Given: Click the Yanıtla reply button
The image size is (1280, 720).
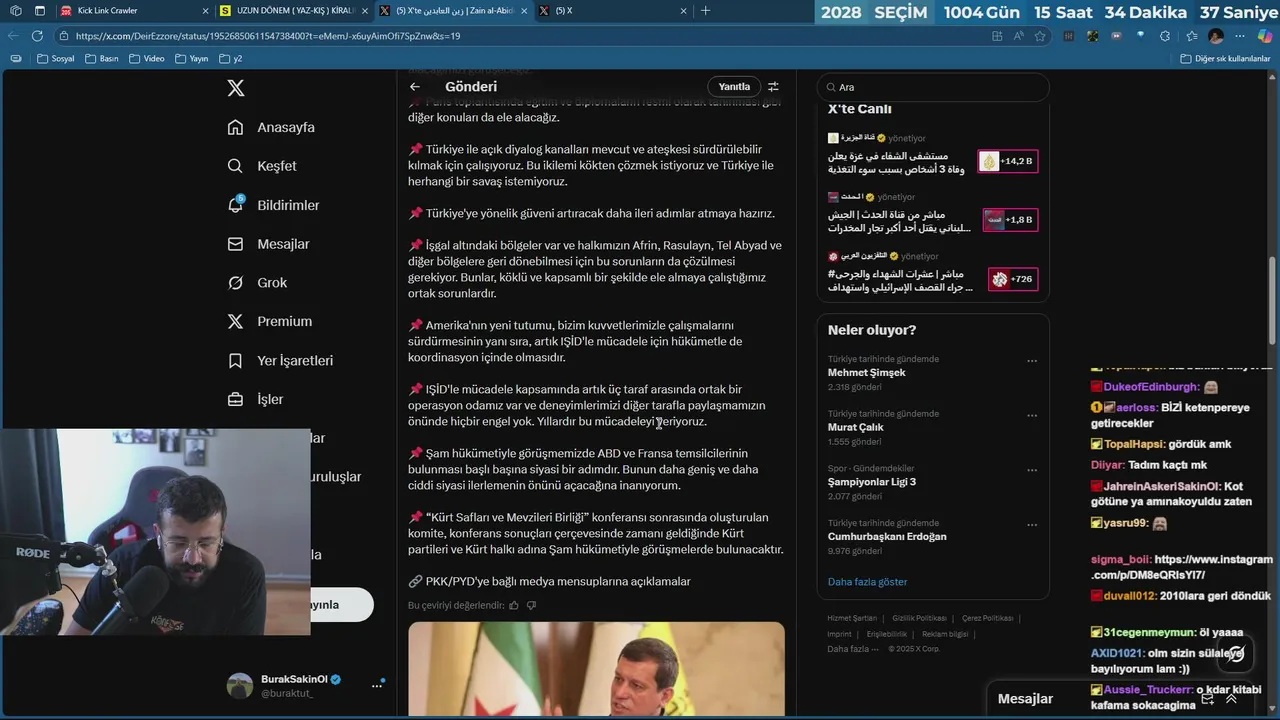Looking at the screenshot, I should (x=734, y=87).
